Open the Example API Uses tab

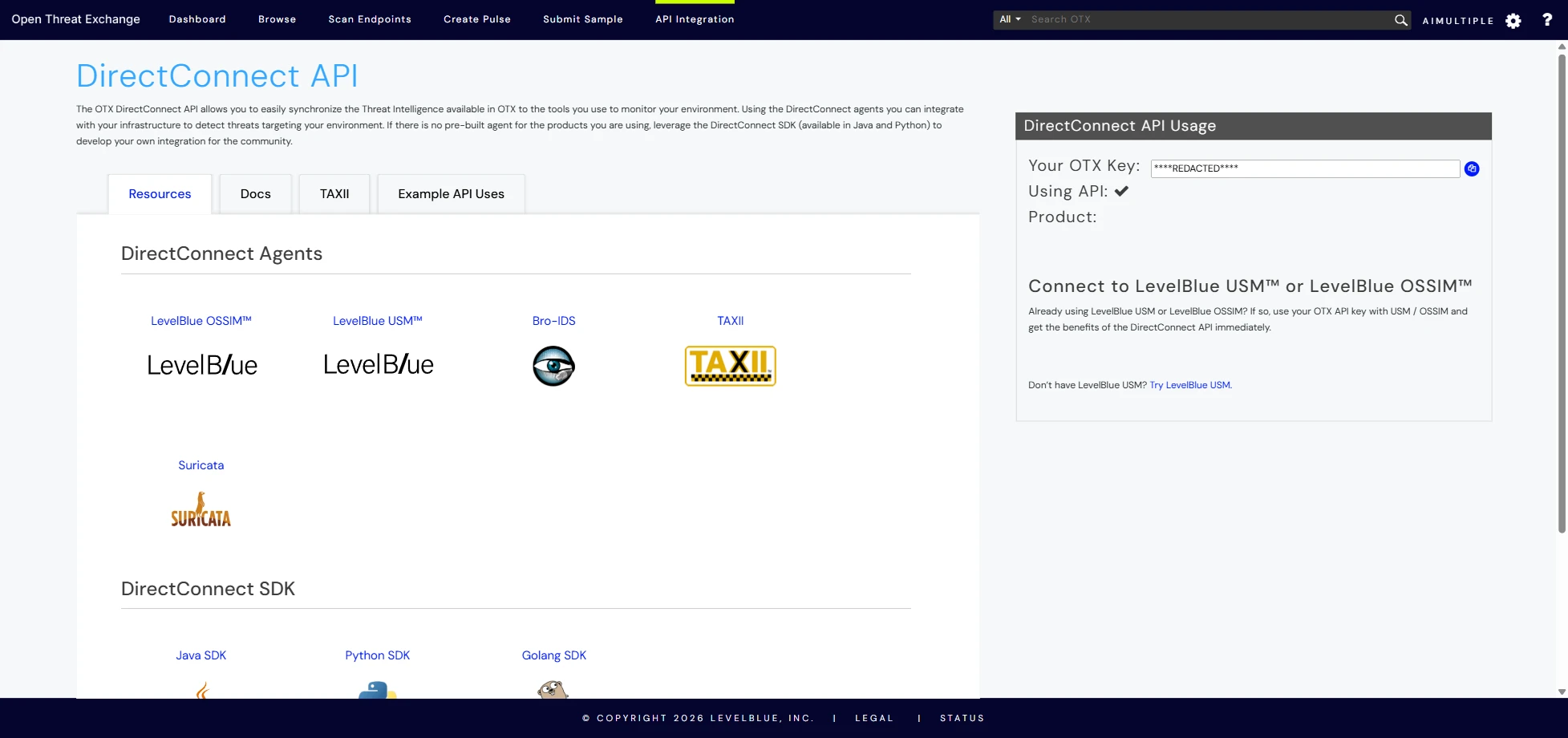[x=451, y=194]
